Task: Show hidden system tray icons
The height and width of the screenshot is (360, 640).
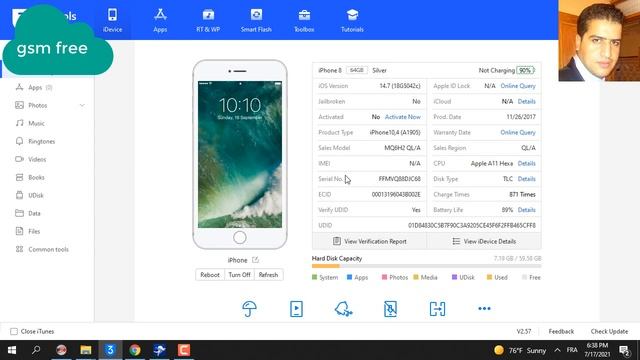Action: tap(557, 350)
